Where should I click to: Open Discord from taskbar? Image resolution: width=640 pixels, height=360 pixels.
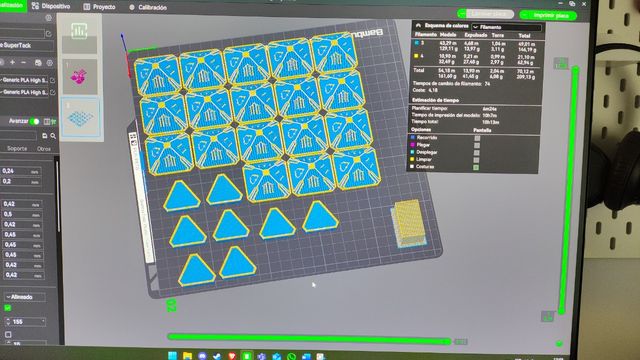point(202,356)
